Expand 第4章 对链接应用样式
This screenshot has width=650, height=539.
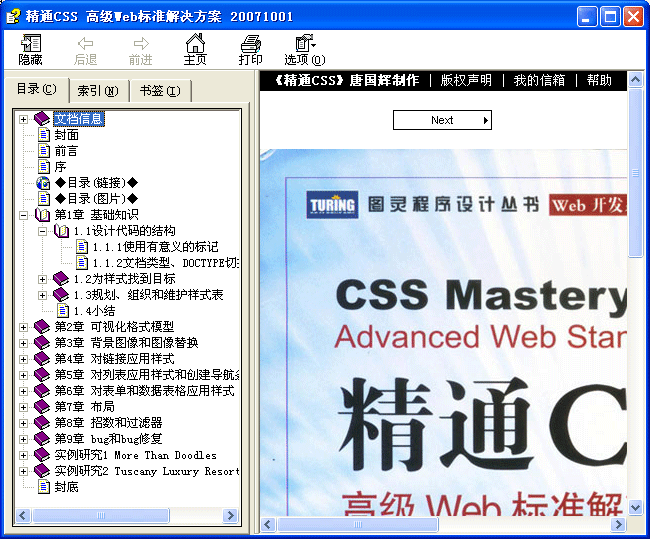24,359
